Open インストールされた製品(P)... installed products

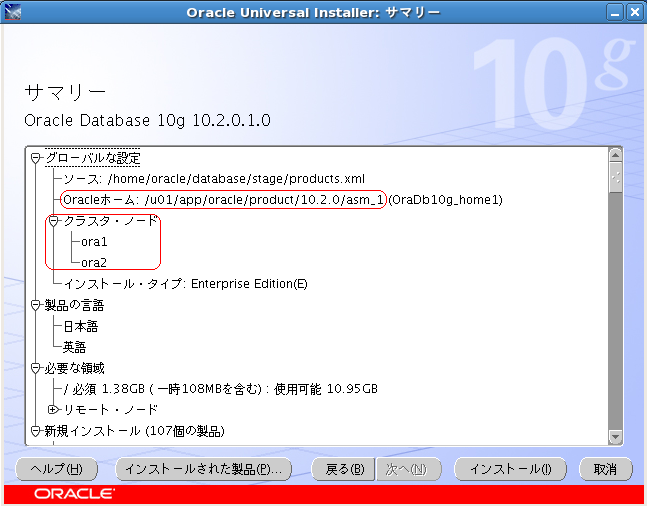[203, 469]
